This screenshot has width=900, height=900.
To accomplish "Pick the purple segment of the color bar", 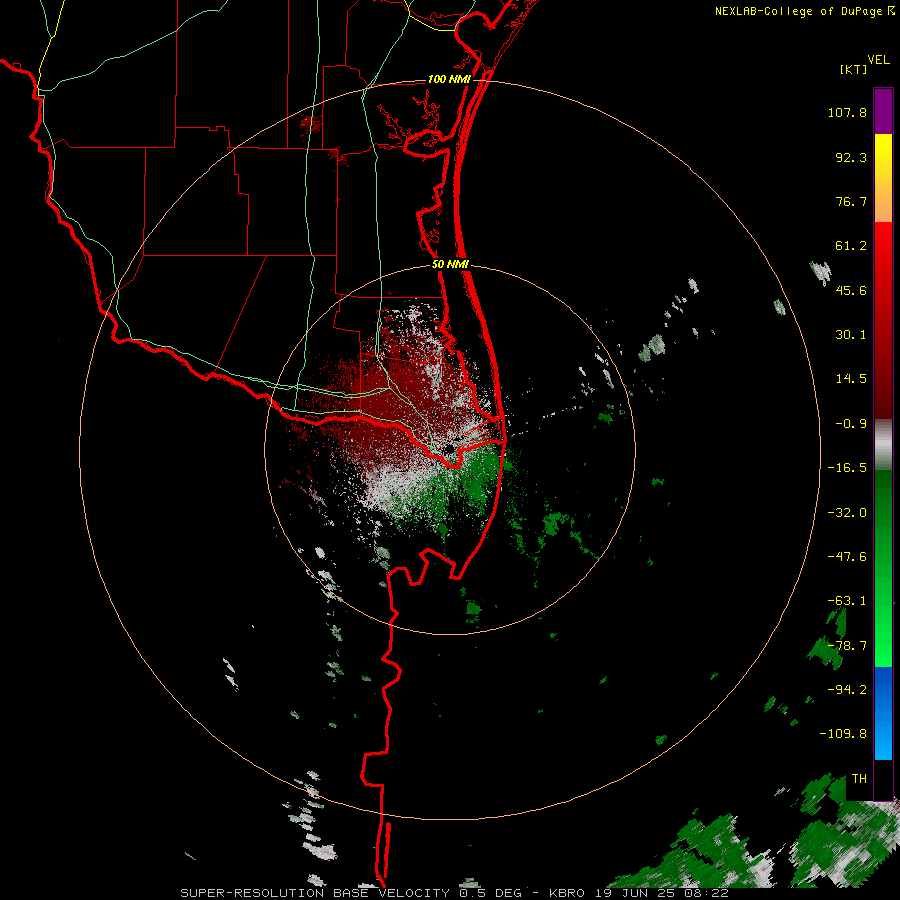I will tap(883, 111).
